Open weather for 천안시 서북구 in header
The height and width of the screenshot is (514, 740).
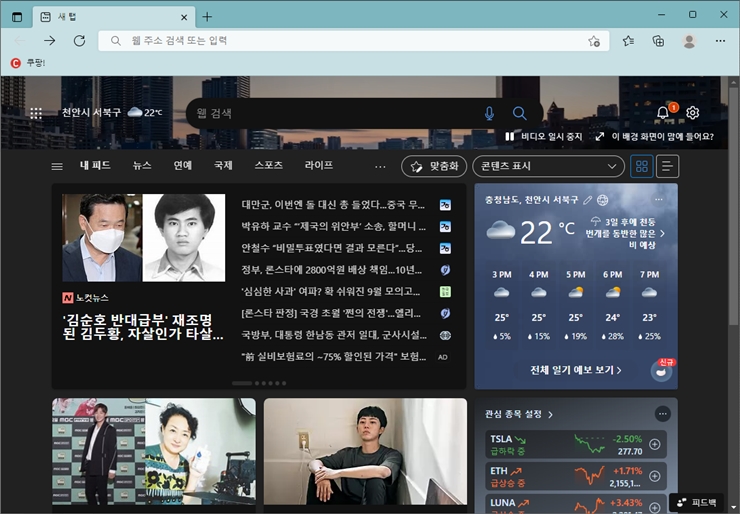click(112, 112)
